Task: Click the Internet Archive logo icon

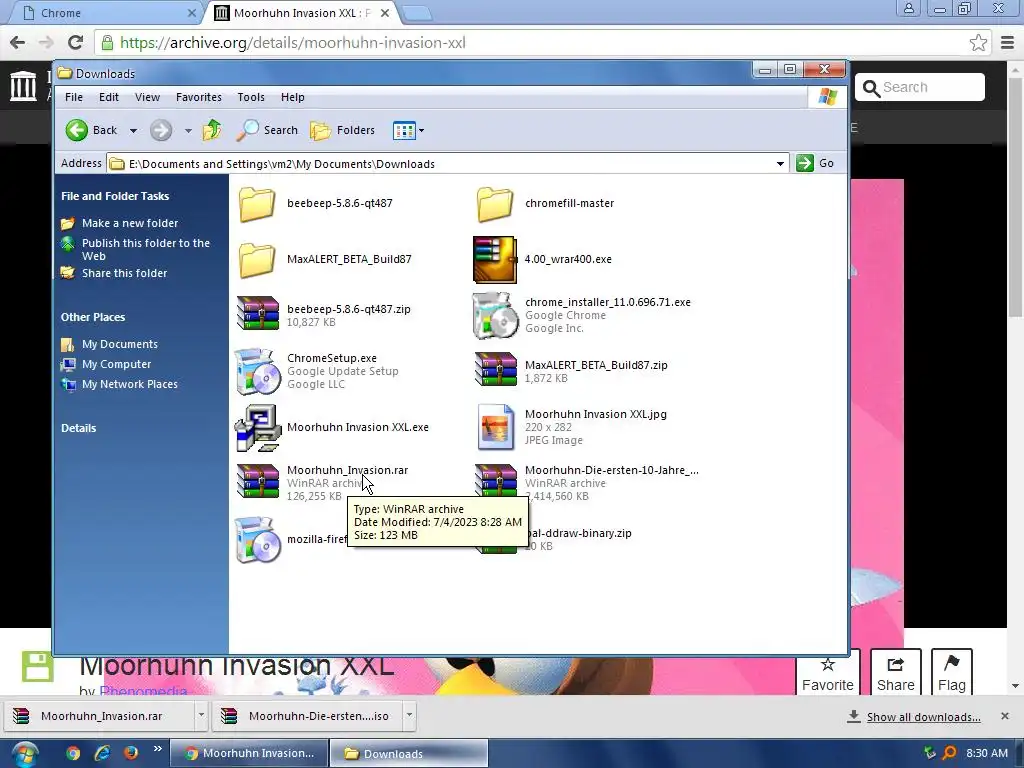Action: (x=24, y=86)
